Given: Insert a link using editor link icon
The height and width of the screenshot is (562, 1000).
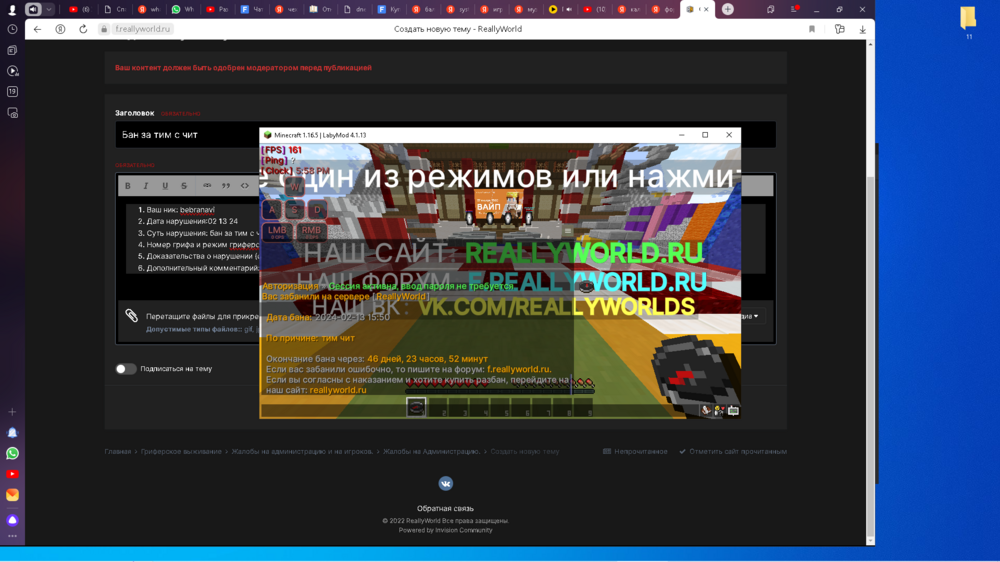Looking at the screenshot, I should 207,186.
